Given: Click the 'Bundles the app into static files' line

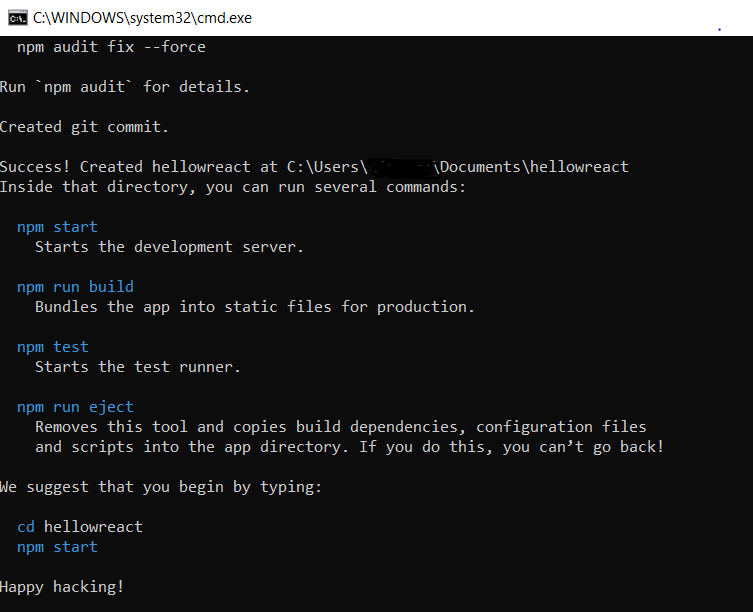Looking at the screenshot, I should click(255, 307).
